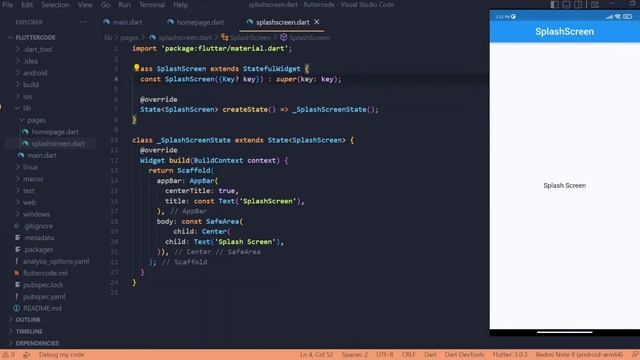Expand the test folder

29,191
